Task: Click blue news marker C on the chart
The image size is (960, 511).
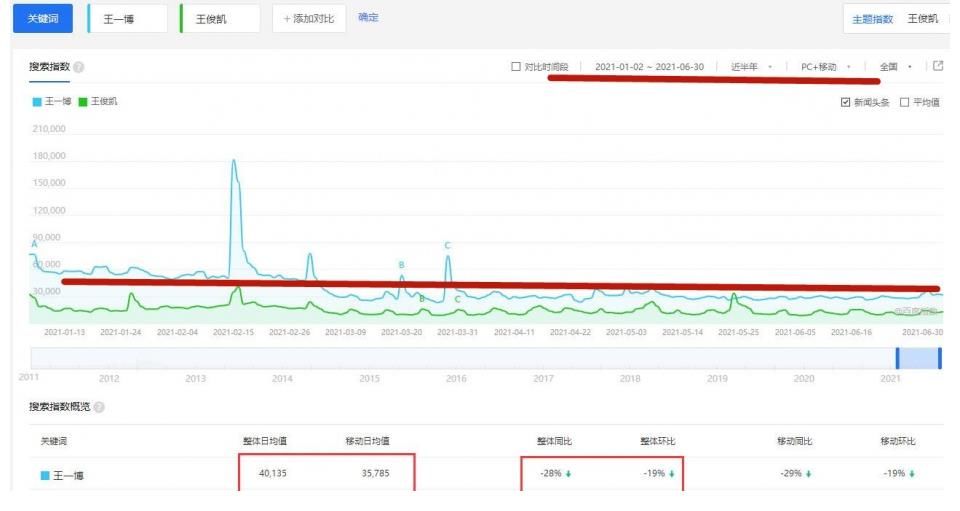Action: [448, 245]
